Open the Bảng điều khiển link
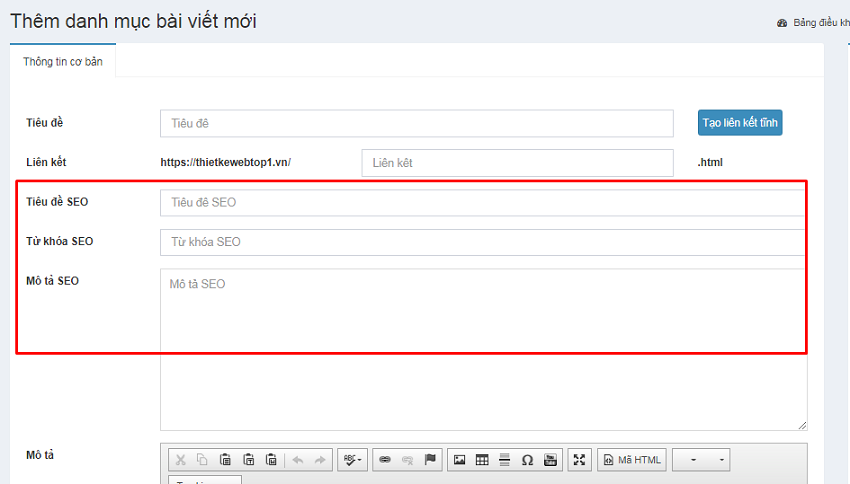This screenshot has width=850, height=484. pos(814,23)
